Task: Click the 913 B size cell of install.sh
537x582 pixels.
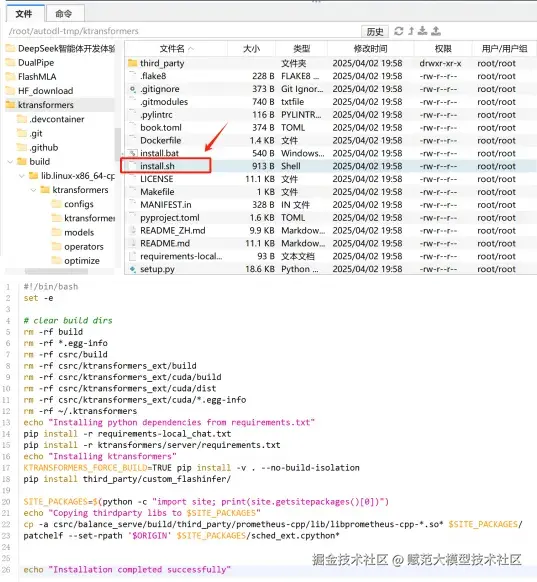Action: point(263,166)
